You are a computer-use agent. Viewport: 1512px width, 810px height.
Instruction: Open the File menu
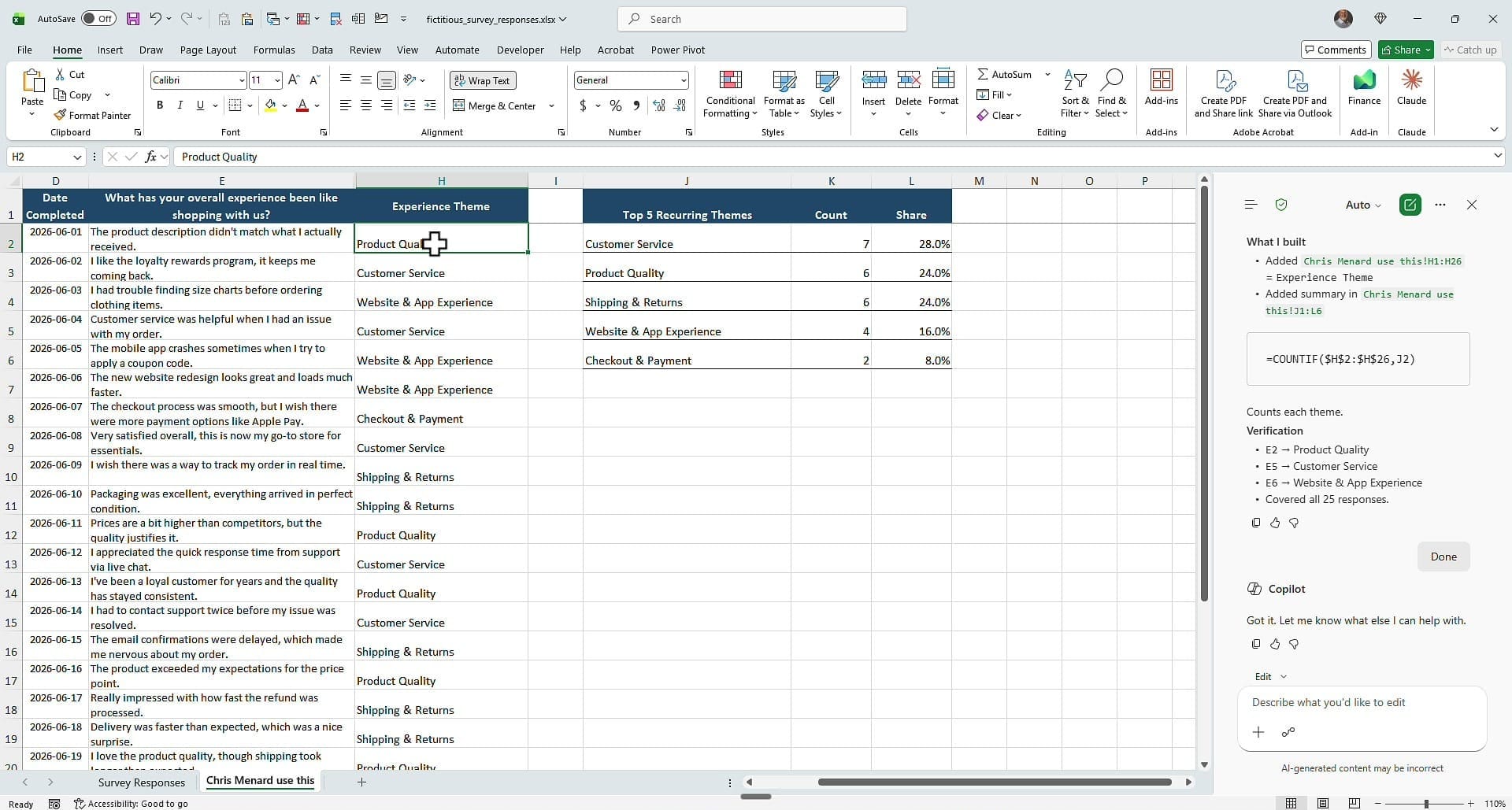(x=24, y=50)
